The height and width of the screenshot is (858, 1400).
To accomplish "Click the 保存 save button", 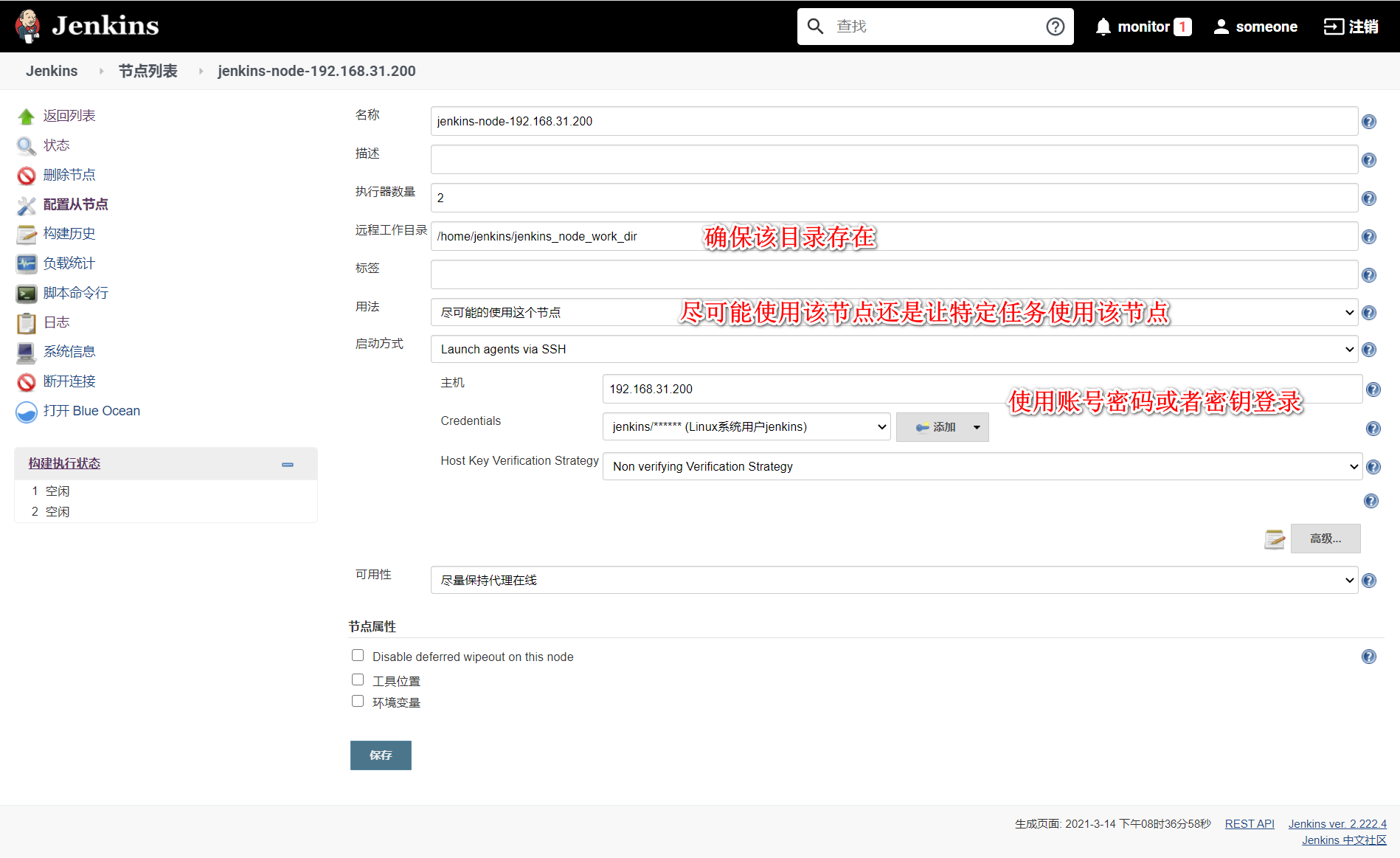I will (381, 755).
